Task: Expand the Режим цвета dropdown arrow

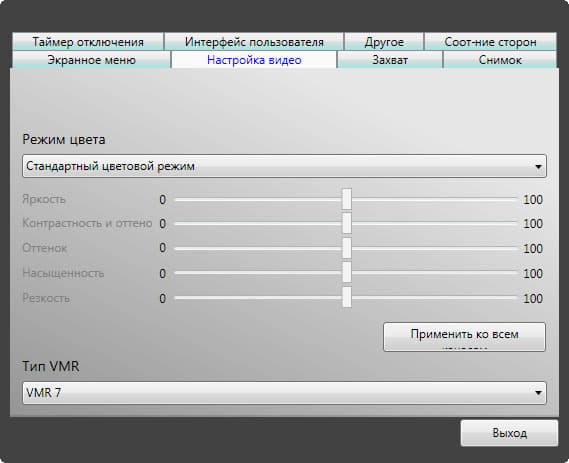Action: point(538,167)
